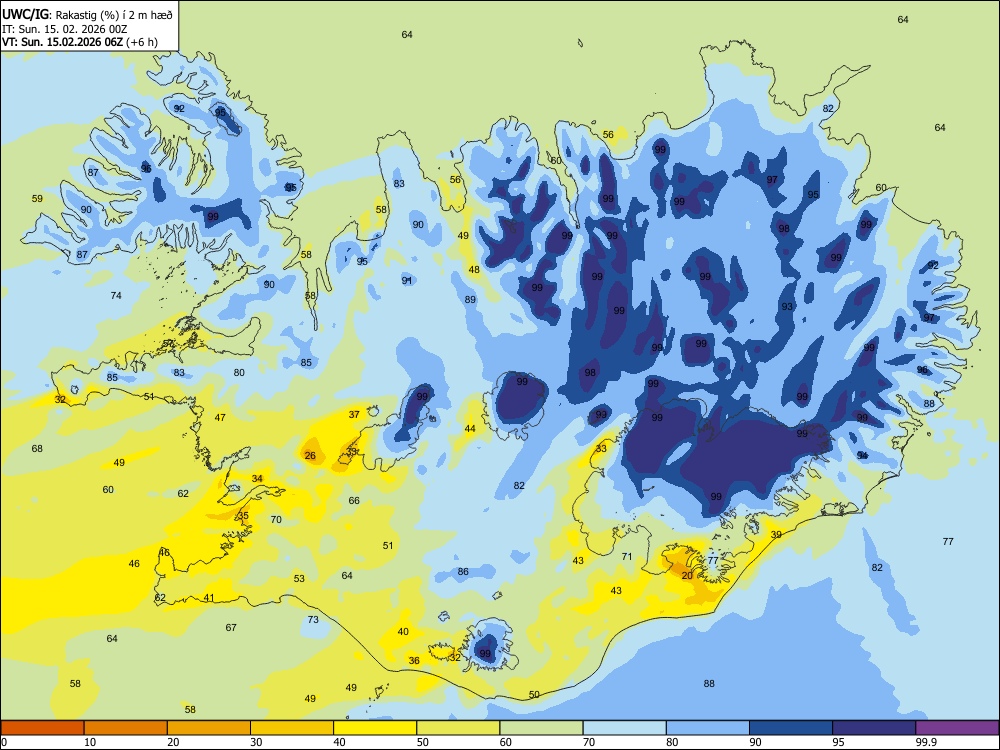Click the 95 tick label in the legend bar

click(838, 742)
